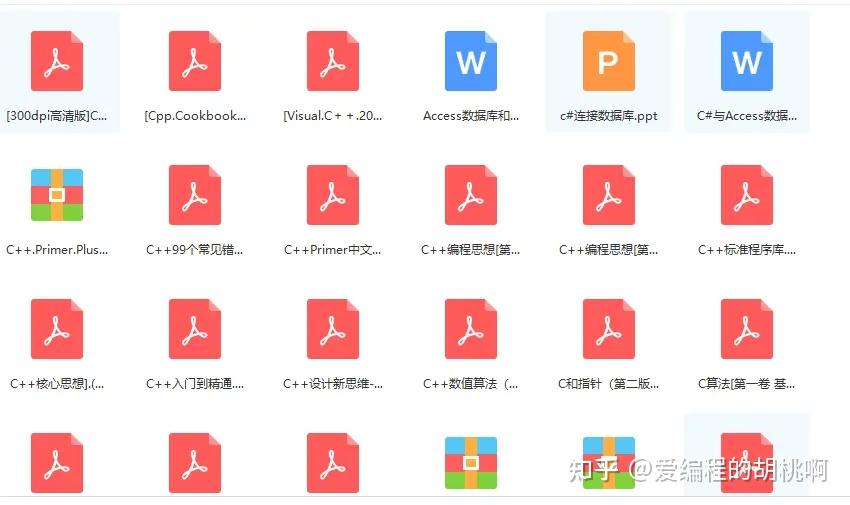Screen dimensions: 850x505
Task: Click the C++入门到精通... PDF icon
Action: pos(195,329)
